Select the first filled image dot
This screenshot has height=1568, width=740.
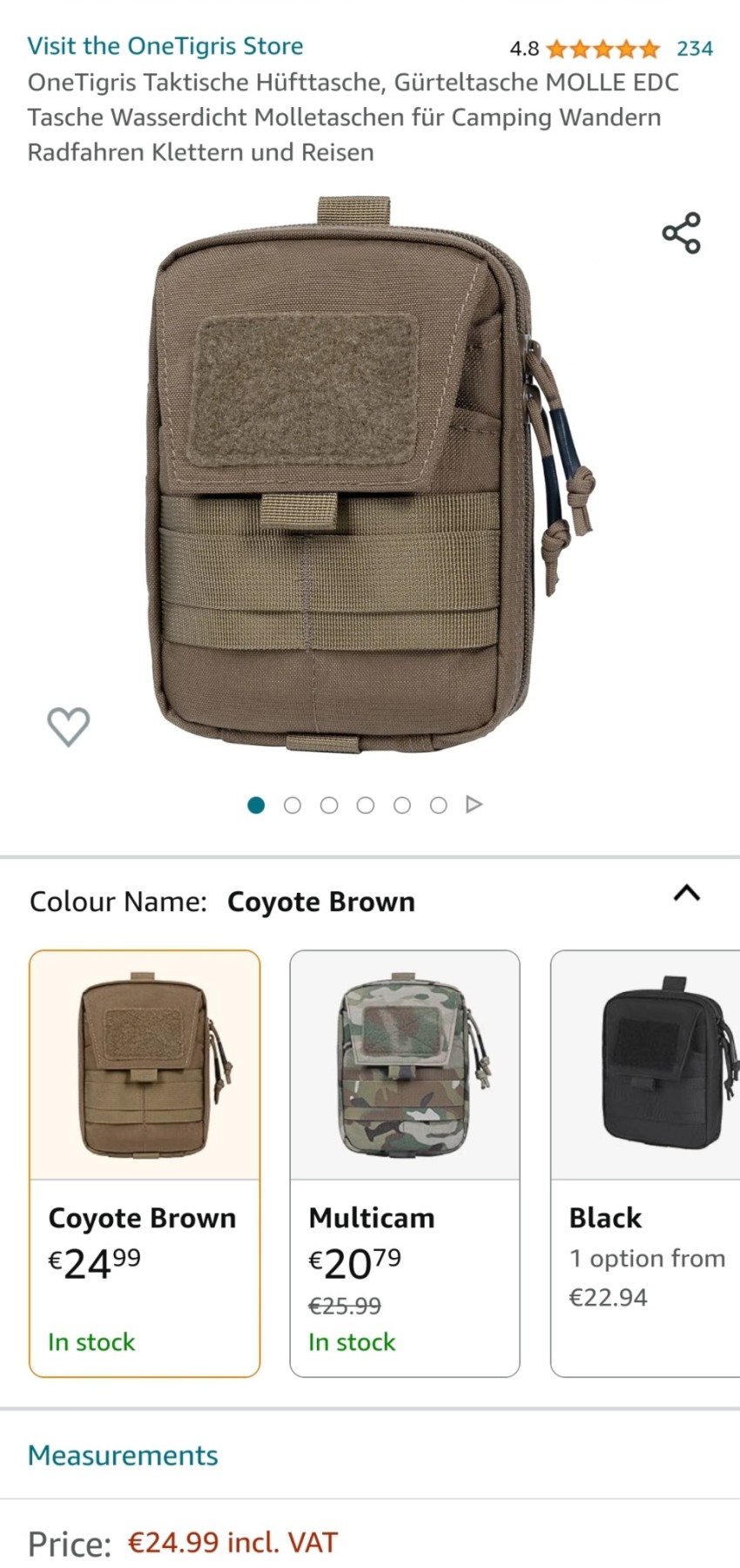point(256,805)
